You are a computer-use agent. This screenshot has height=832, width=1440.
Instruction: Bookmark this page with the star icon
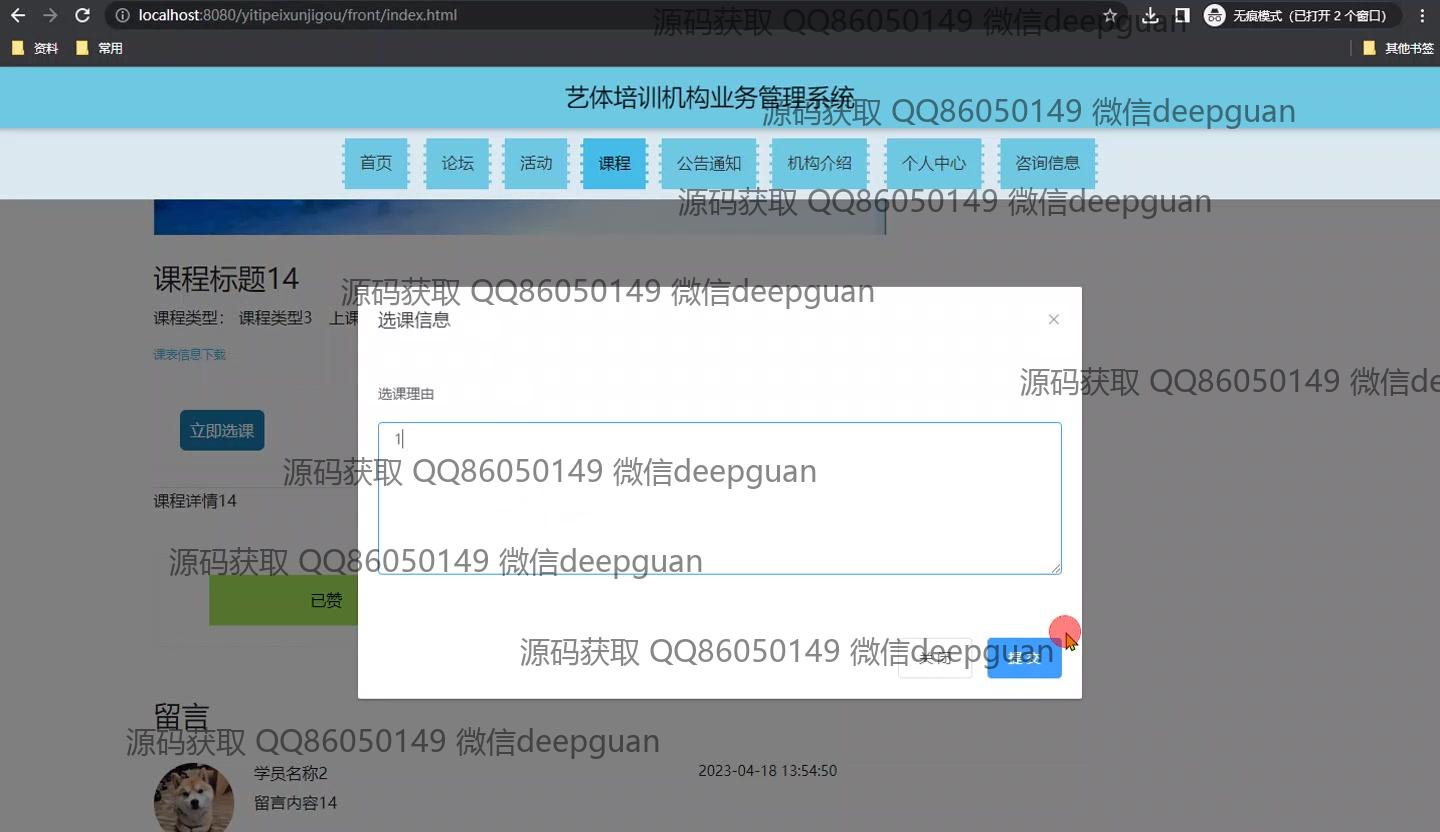point(1110,16)
